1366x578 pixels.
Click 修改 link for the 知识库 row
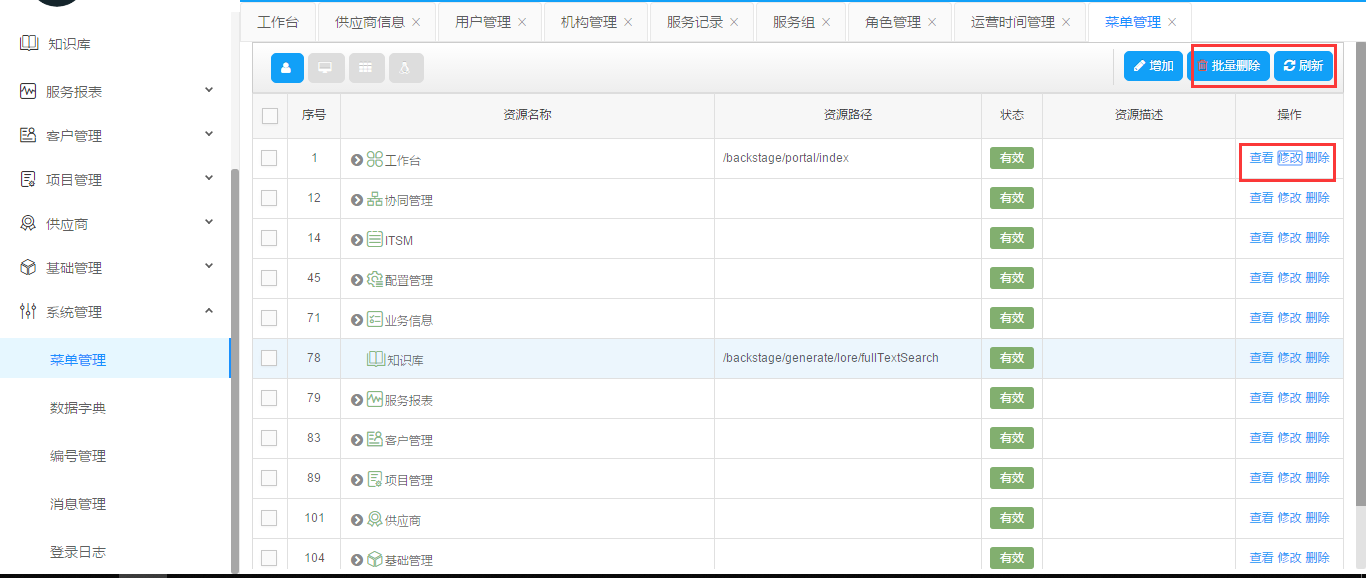pos(1289,358)
